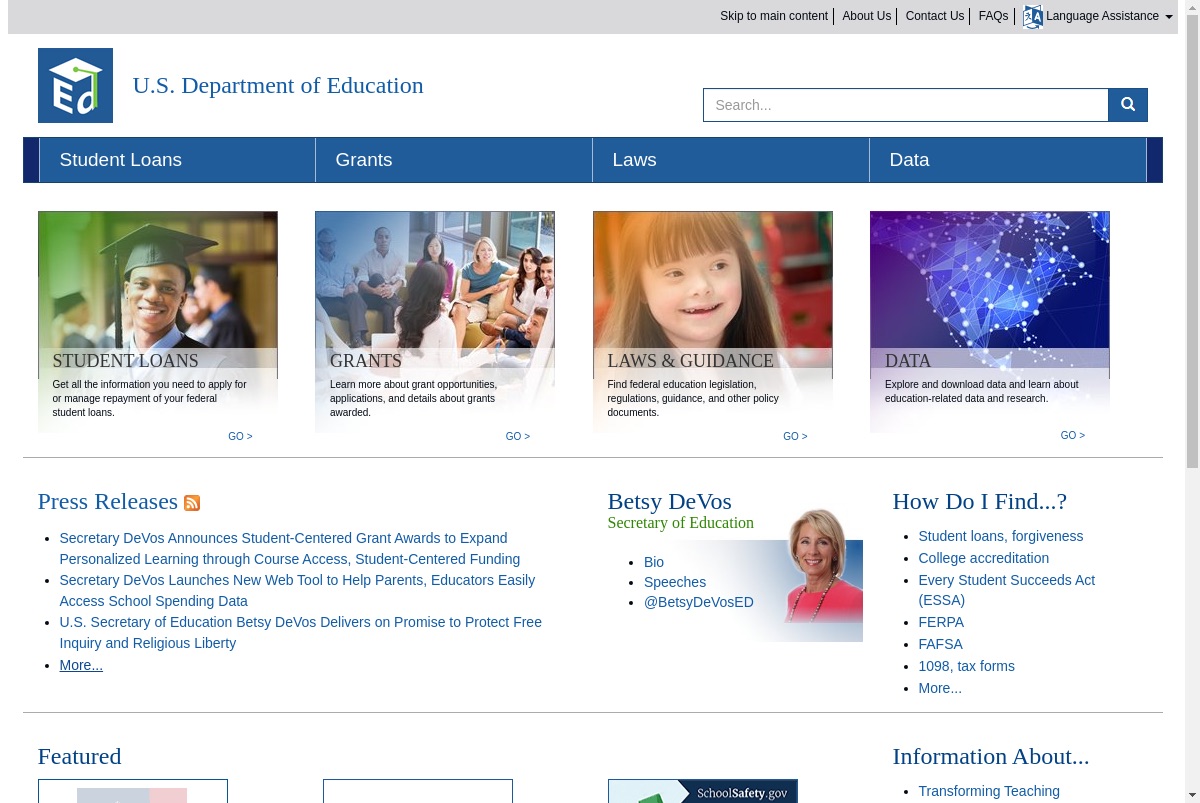Image resolution: width=1200 pixels, height=803 pixels.
Task: Open the Data menu tab
Action: point(1008,160)
